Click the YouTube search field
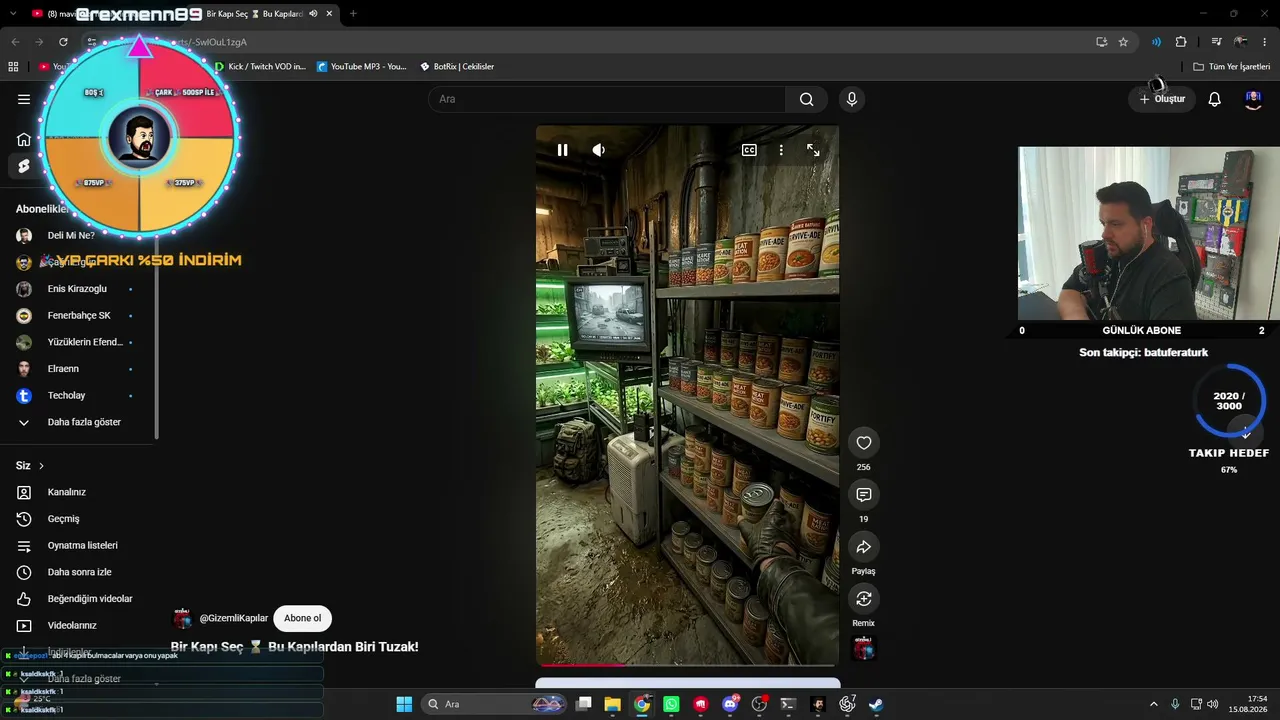Viewport: 1280px width, 720px height. [x=607, y=99]
